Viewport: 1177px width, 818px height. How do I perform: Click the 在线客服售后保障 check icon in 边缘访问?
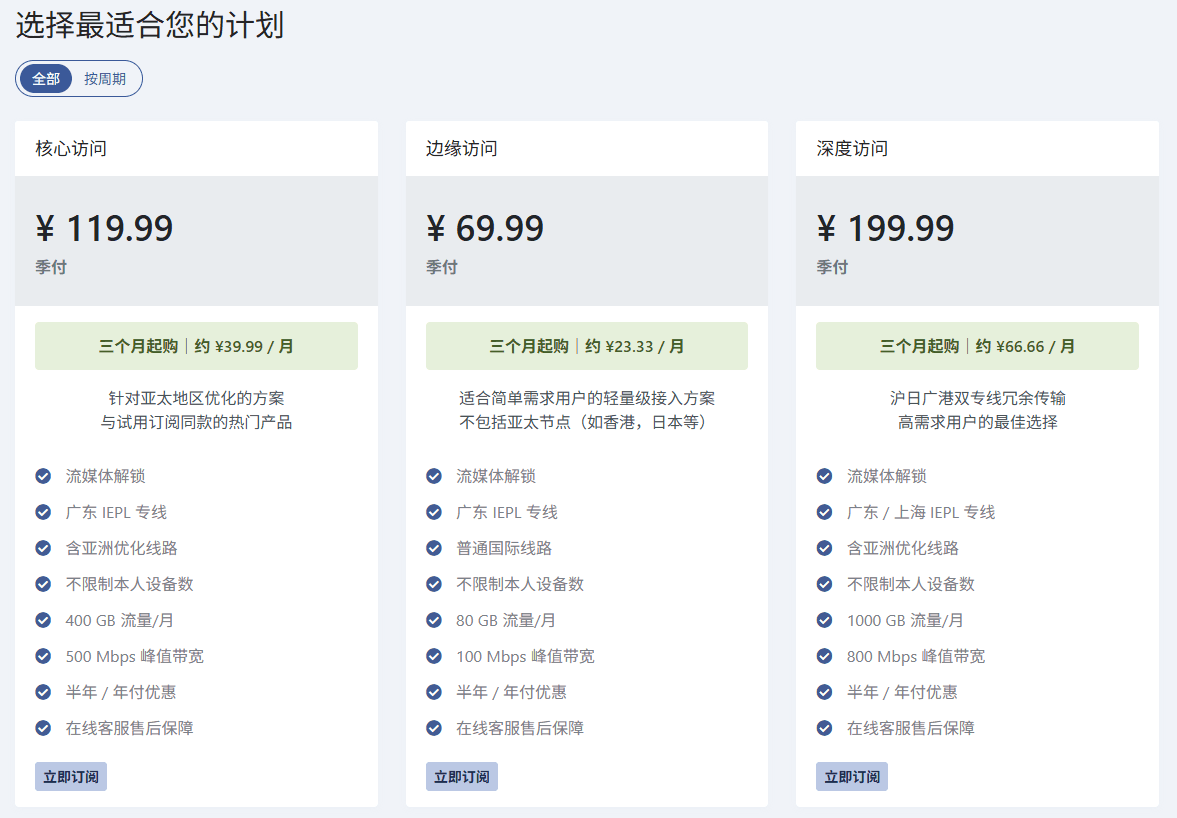point(434,728)
